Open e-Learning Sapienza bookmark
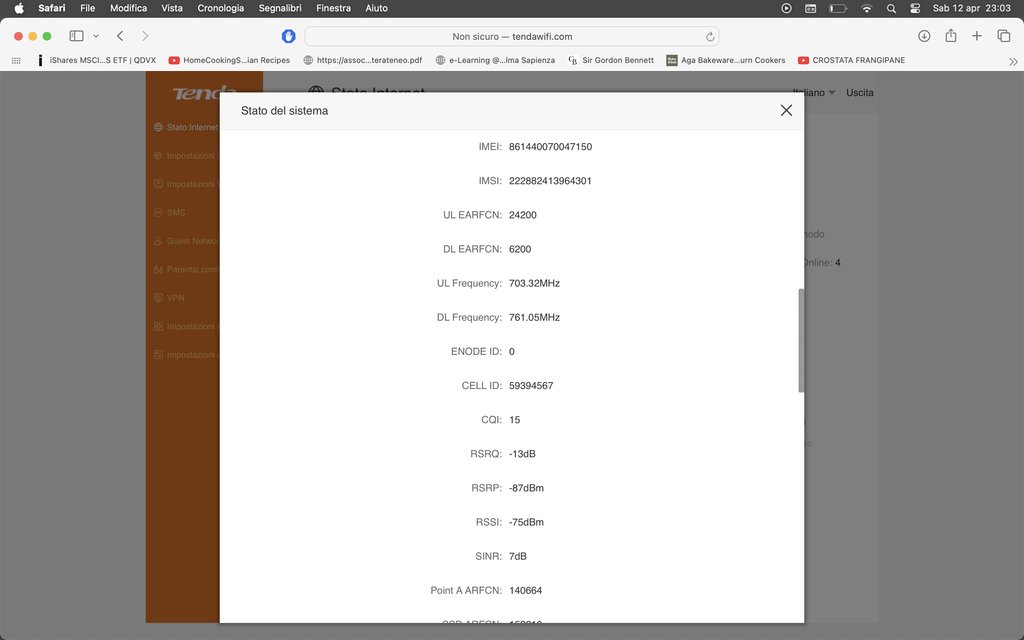This screenshot has width=1024, height=640. (x=495, y=60)
